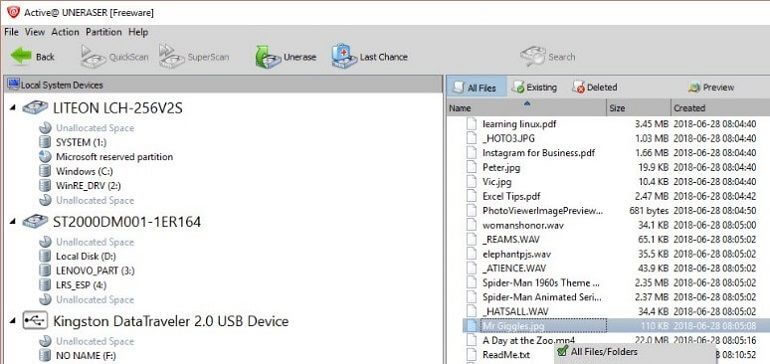Select the Vic.jpg file

tap(496, 182)
